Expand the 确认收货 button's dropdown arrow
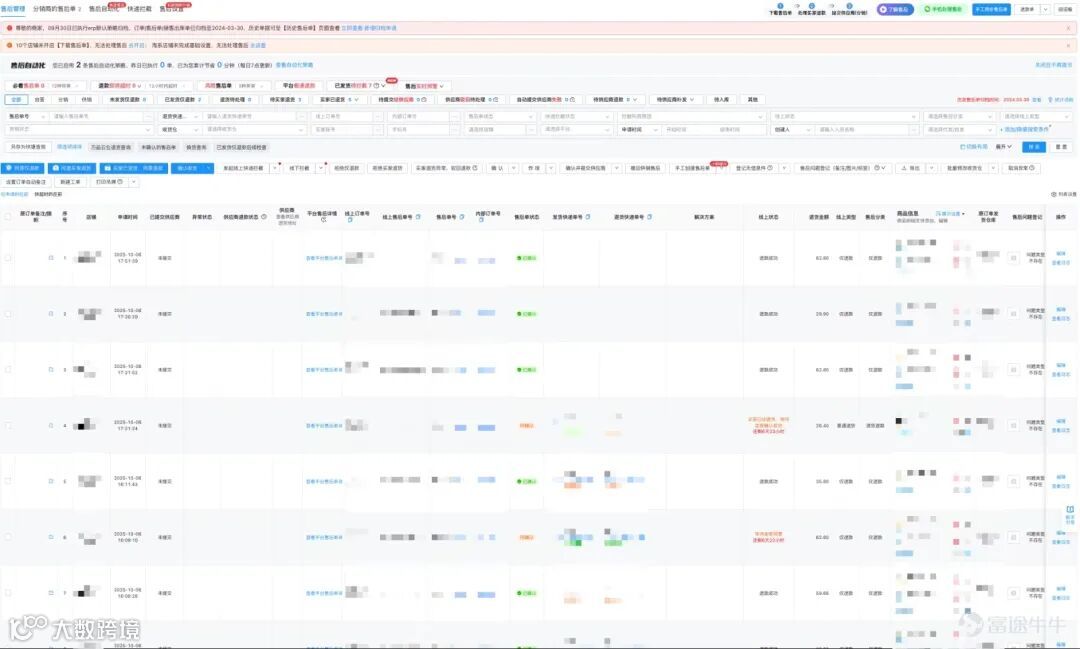This screenshot has width=1080, height=649. point(208,168)
